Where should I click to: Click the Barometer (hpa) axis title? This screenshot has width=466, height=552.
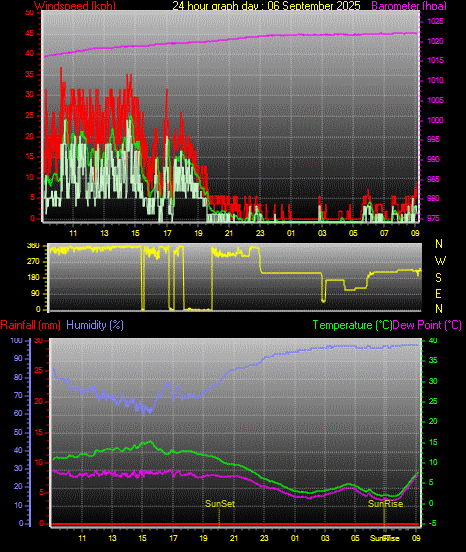point(409,6)
